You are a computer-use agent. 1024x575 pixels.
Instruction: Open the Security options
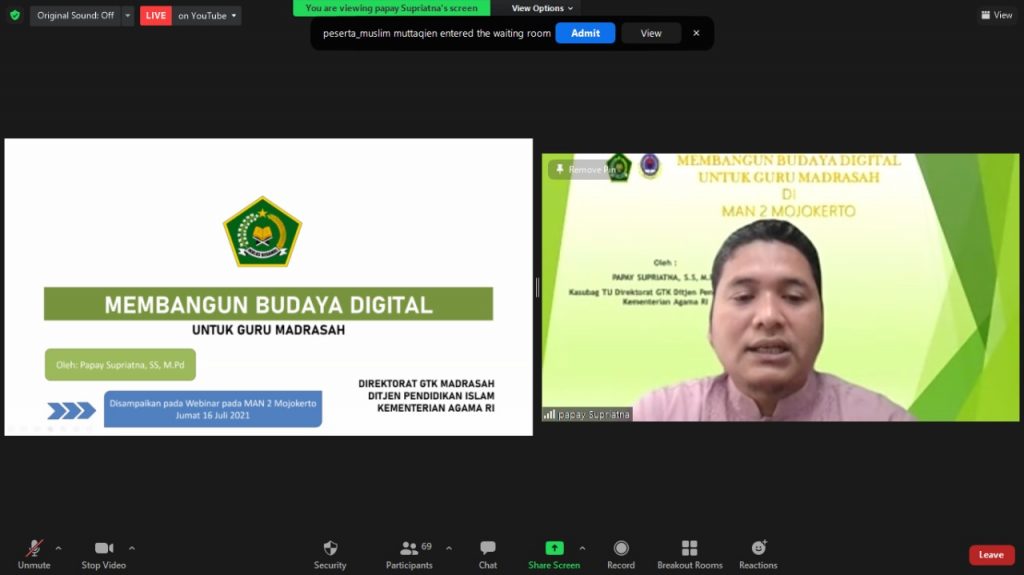point(330,554)
